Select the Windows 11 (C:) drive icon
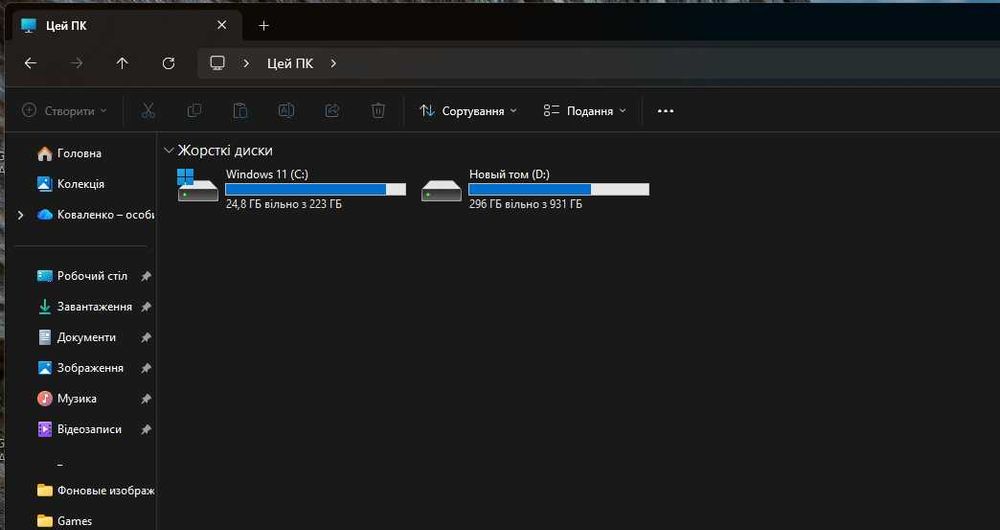This screenshot has height=530, width=1000. [198, 186]
